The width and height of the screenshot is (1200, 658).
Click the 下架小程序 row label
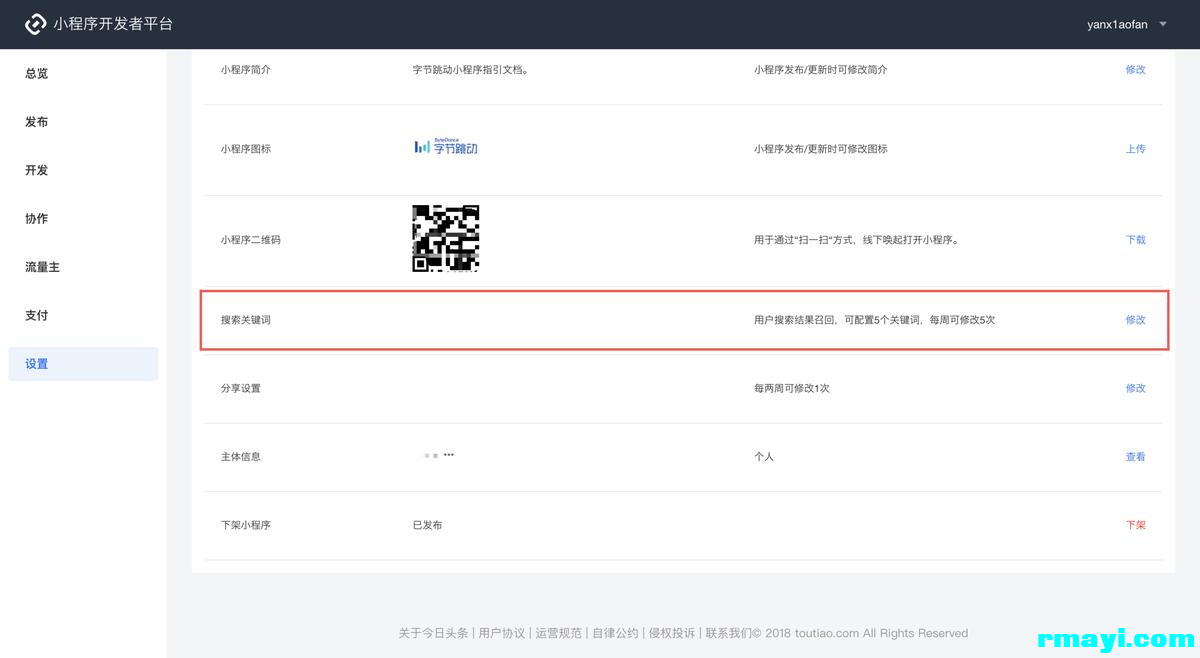245,525
